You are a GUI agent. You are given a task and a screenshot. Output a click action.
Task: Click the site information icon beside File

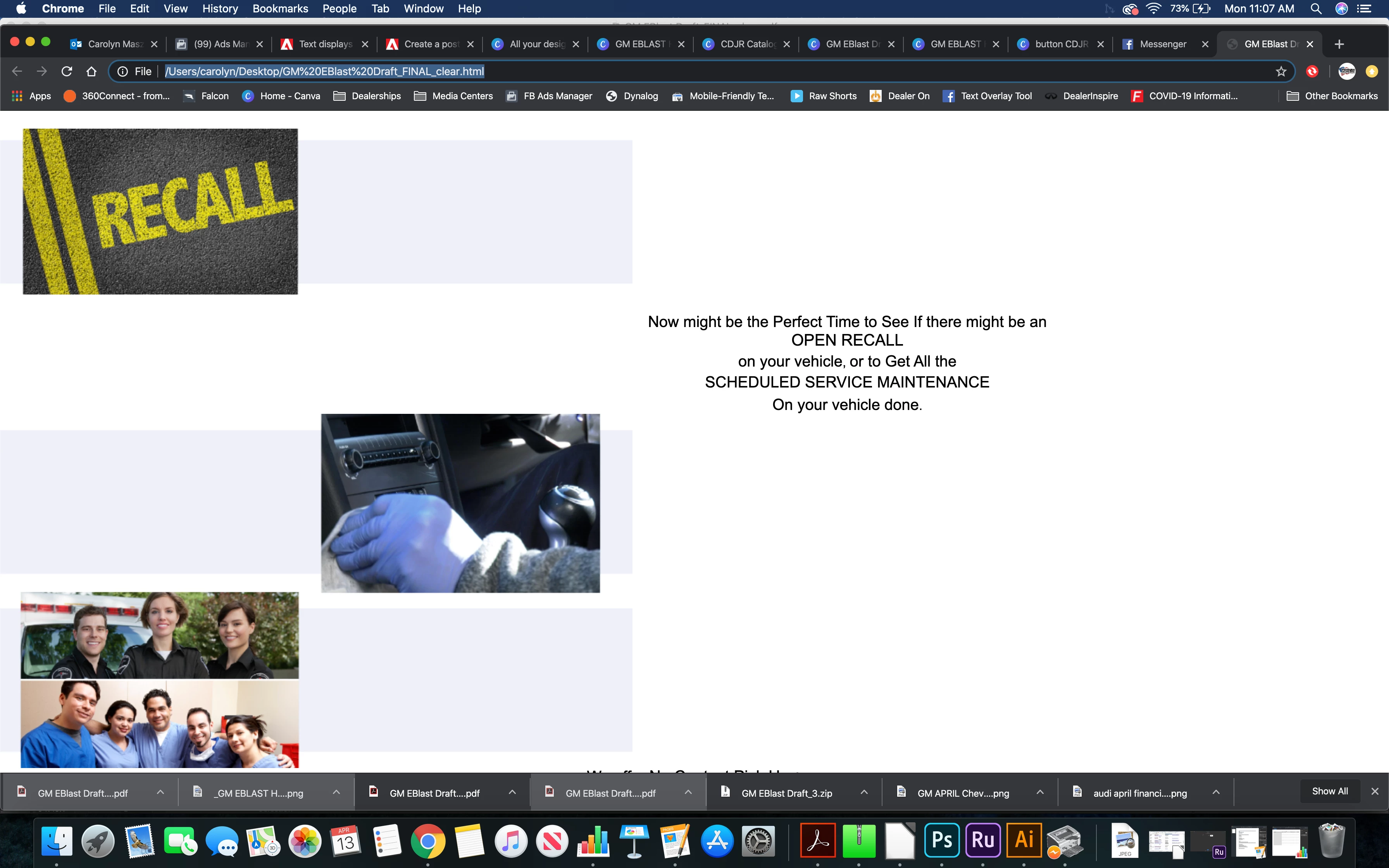pyautogui.click(x=122, y=71)
